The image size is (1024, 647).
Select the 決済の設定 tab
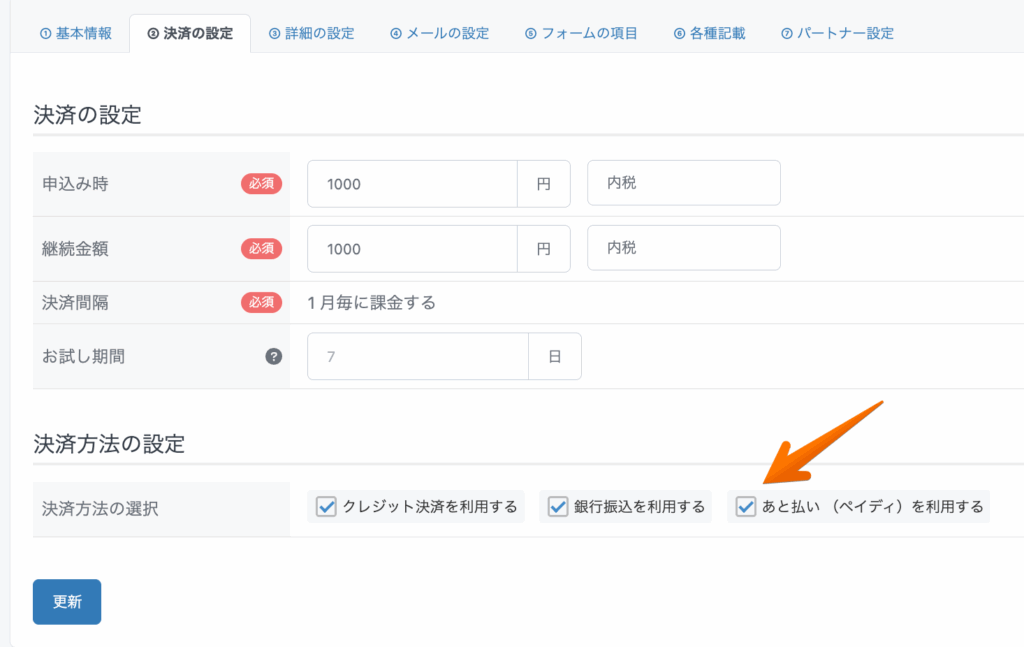coord(190,33)
